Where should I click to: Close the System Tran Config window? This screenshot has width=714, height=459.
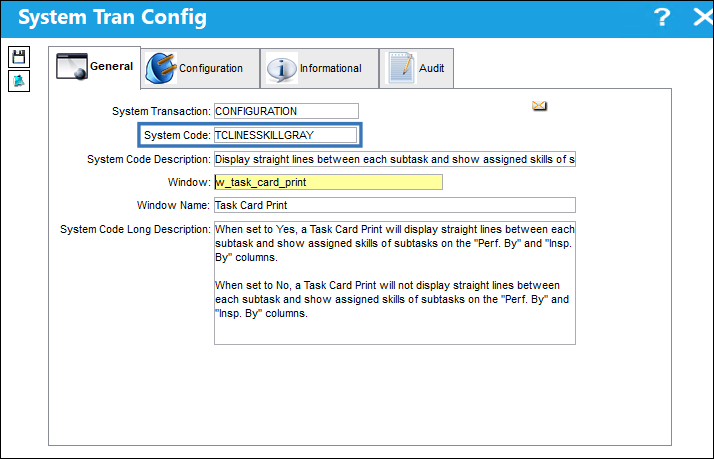pos(703,18)
